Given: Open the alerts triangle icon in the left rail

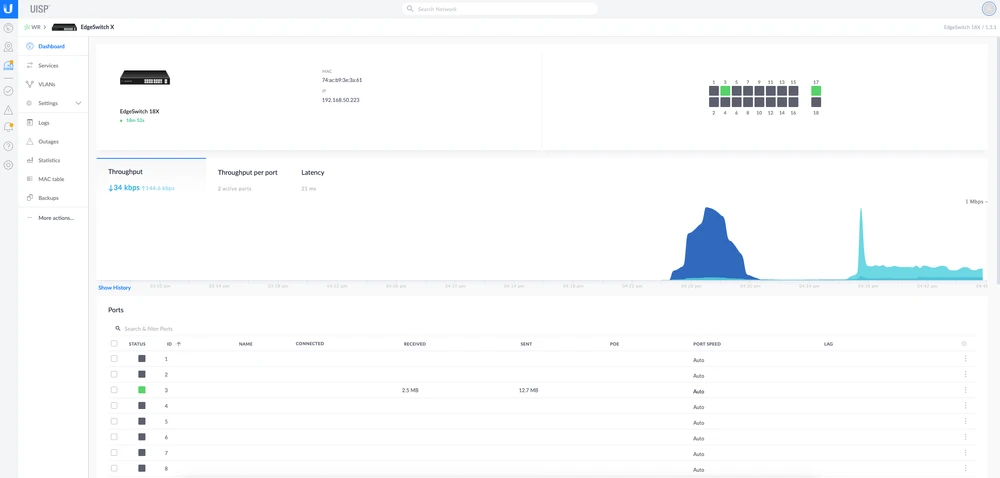Looking at the screenshot, I should (x=9, y=109).
